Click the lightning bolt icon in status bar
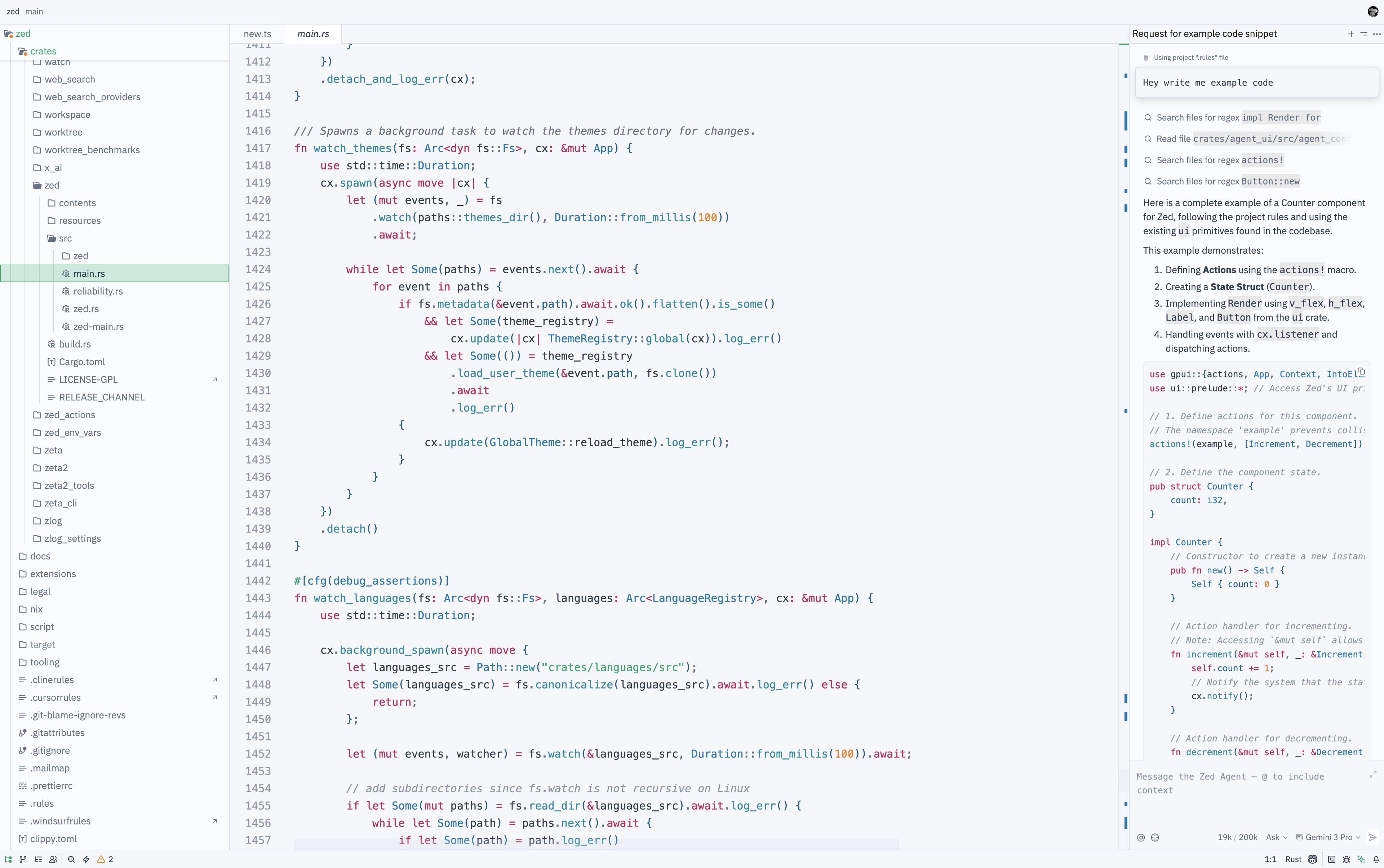Viewport: 1384px width, 868px height. [x=86, y=859]
